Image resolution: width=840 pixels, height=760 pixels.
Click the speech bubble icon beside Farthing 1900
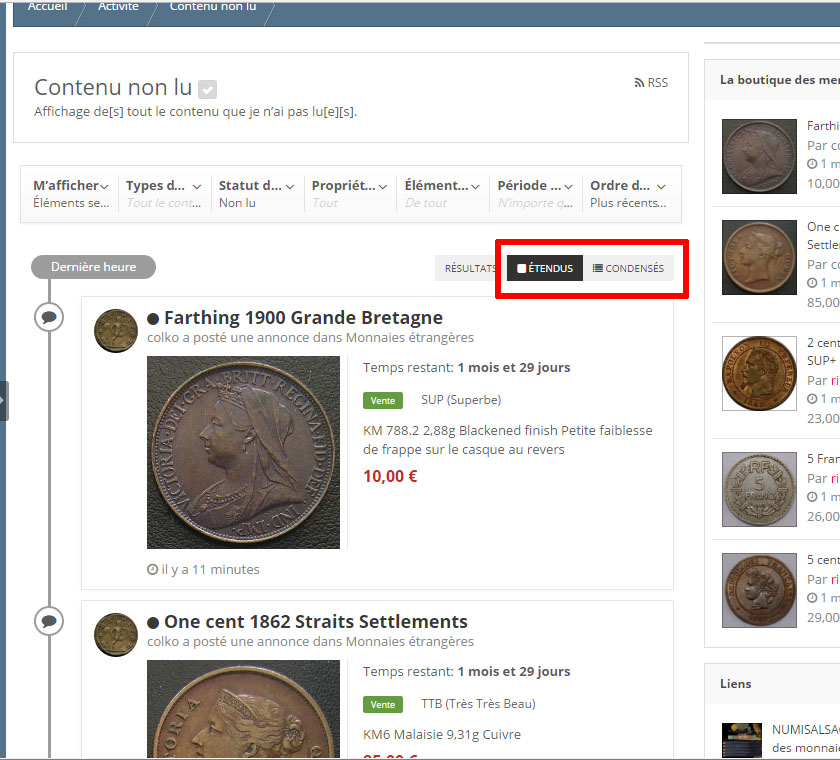(49, 317)
